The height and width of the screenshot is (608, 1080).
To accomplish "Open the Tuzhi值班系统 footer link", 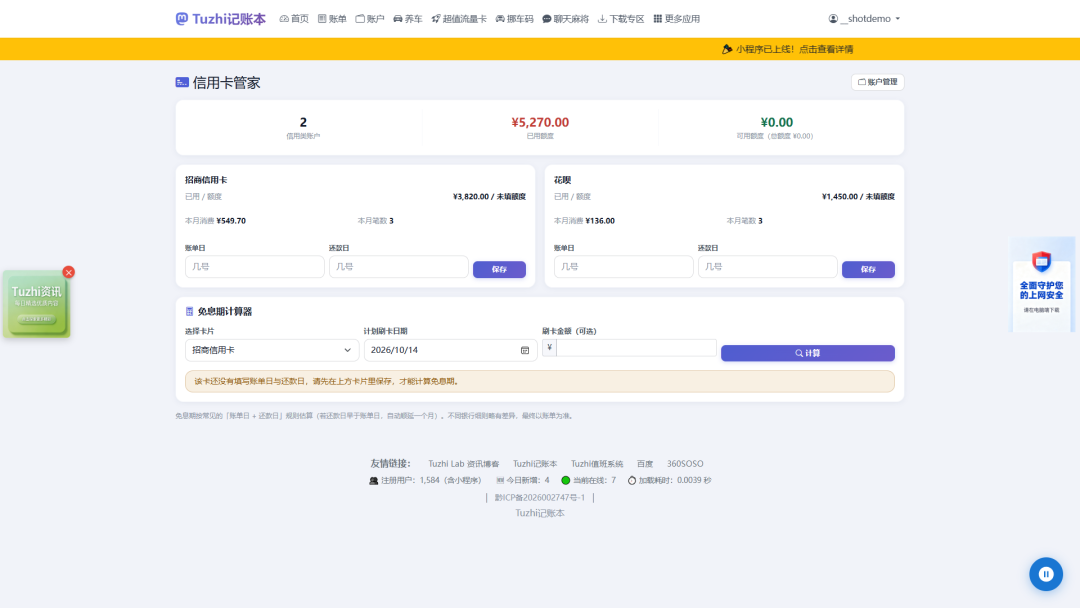I will (596, 464).
